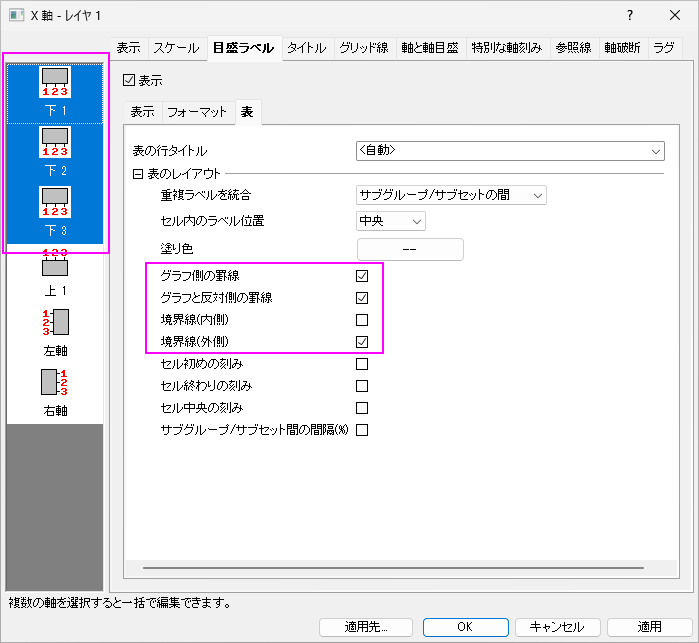Screen dimensions: 699x643
Task: Switch to the 参照線 tab
Action: pyautogui.click(x=573, y=48)
